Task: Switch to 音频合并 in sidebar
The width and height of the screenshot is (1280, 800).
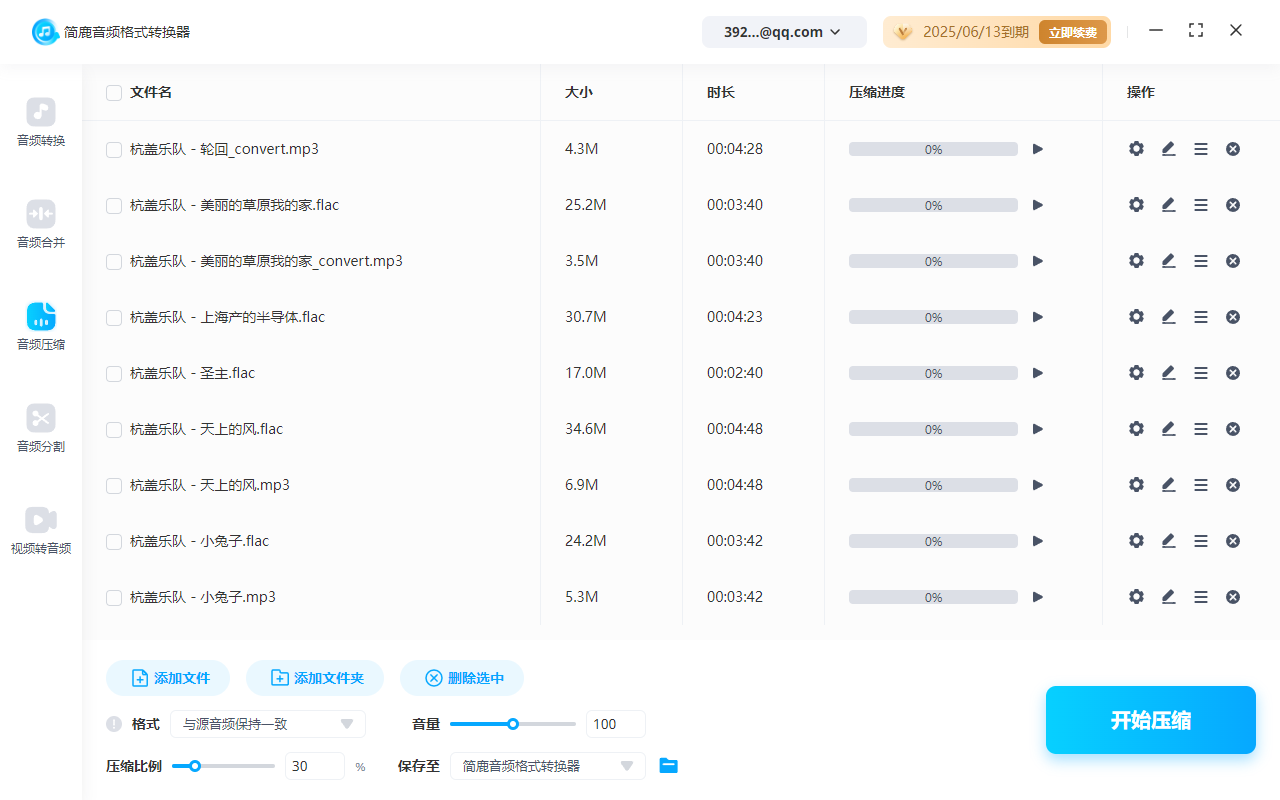Action: tap(41, 224)
